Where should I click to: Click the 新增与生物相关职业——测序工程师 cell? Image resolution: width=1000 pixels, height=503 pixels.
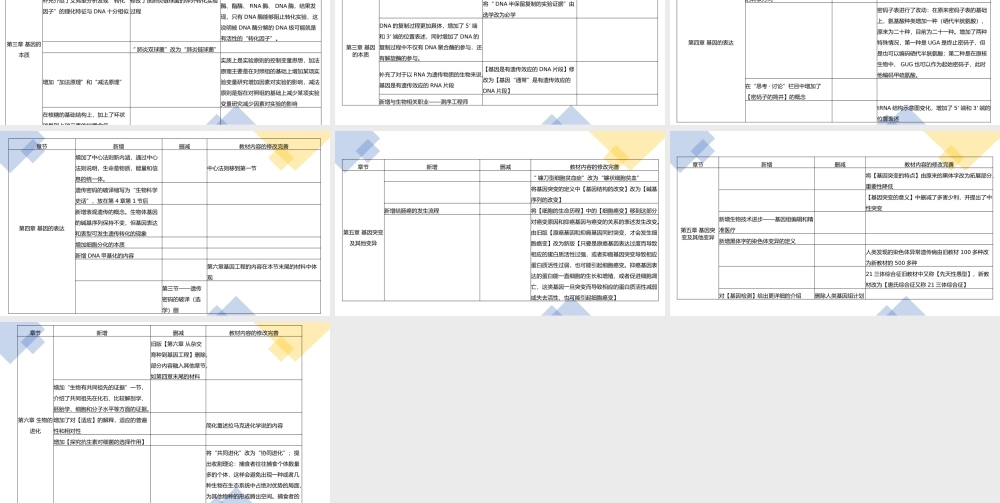(425, 102)
